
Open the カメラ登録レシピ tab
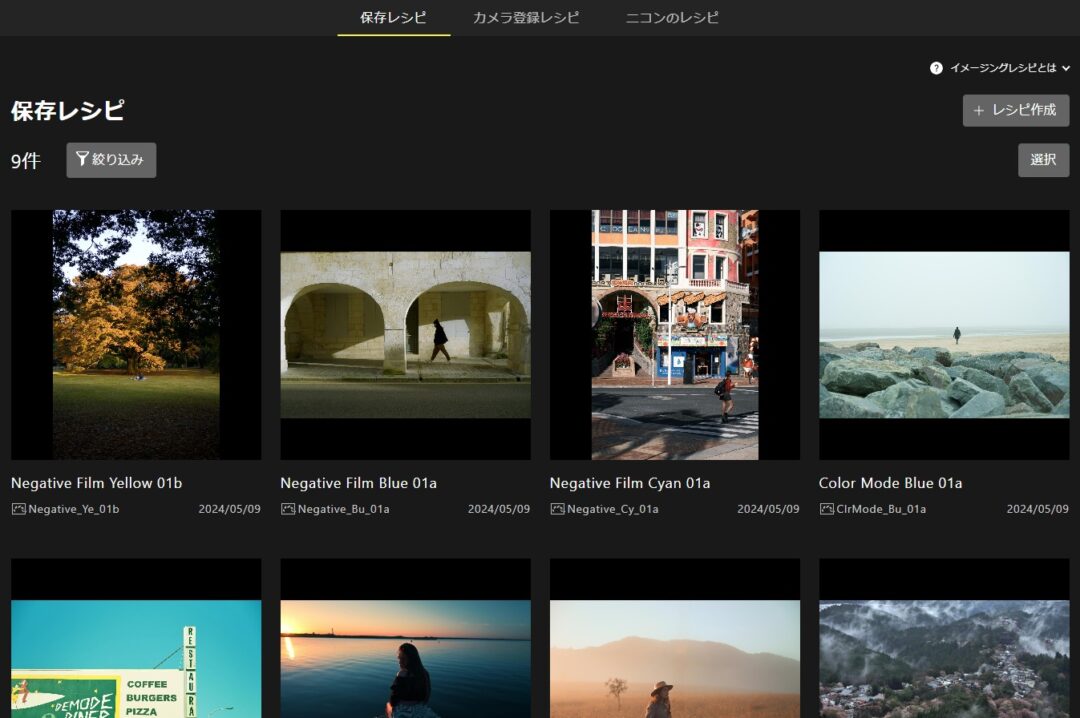[x=526, y=18]
